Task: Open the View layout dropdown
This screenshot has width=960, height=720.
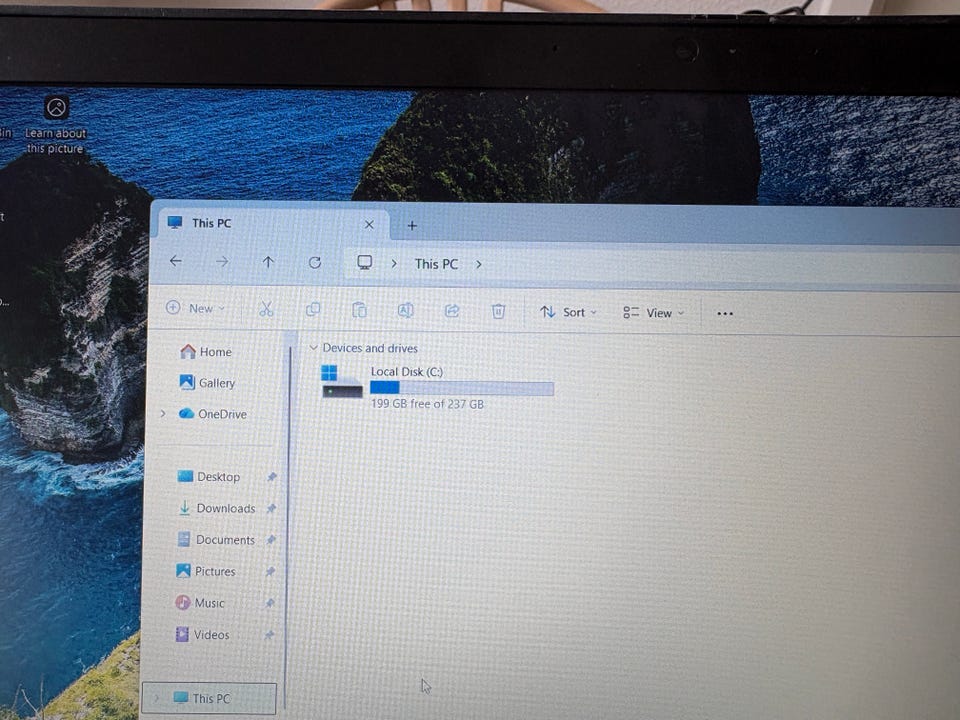Action: point(653,313)
